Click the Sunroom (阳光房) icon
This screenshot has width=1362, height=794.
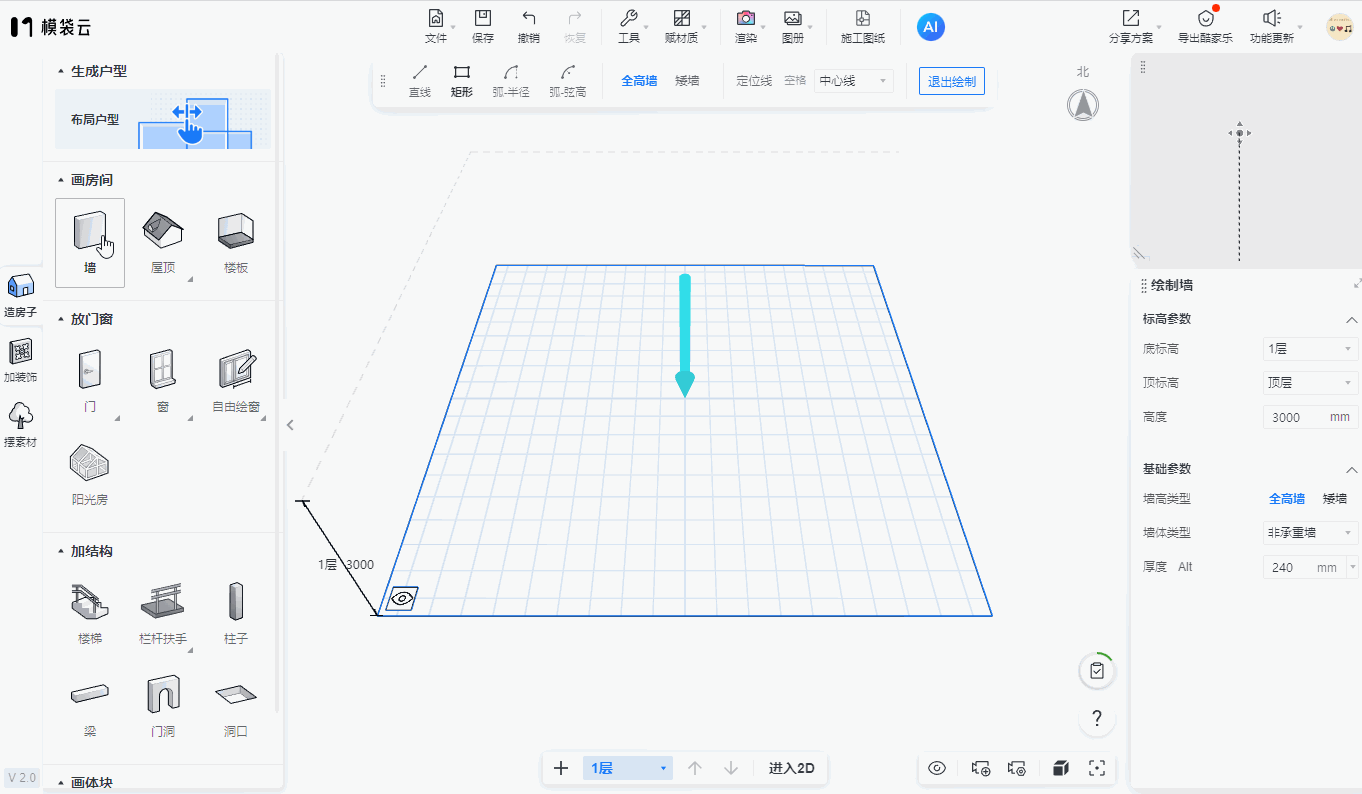click(x=90, y=472)
